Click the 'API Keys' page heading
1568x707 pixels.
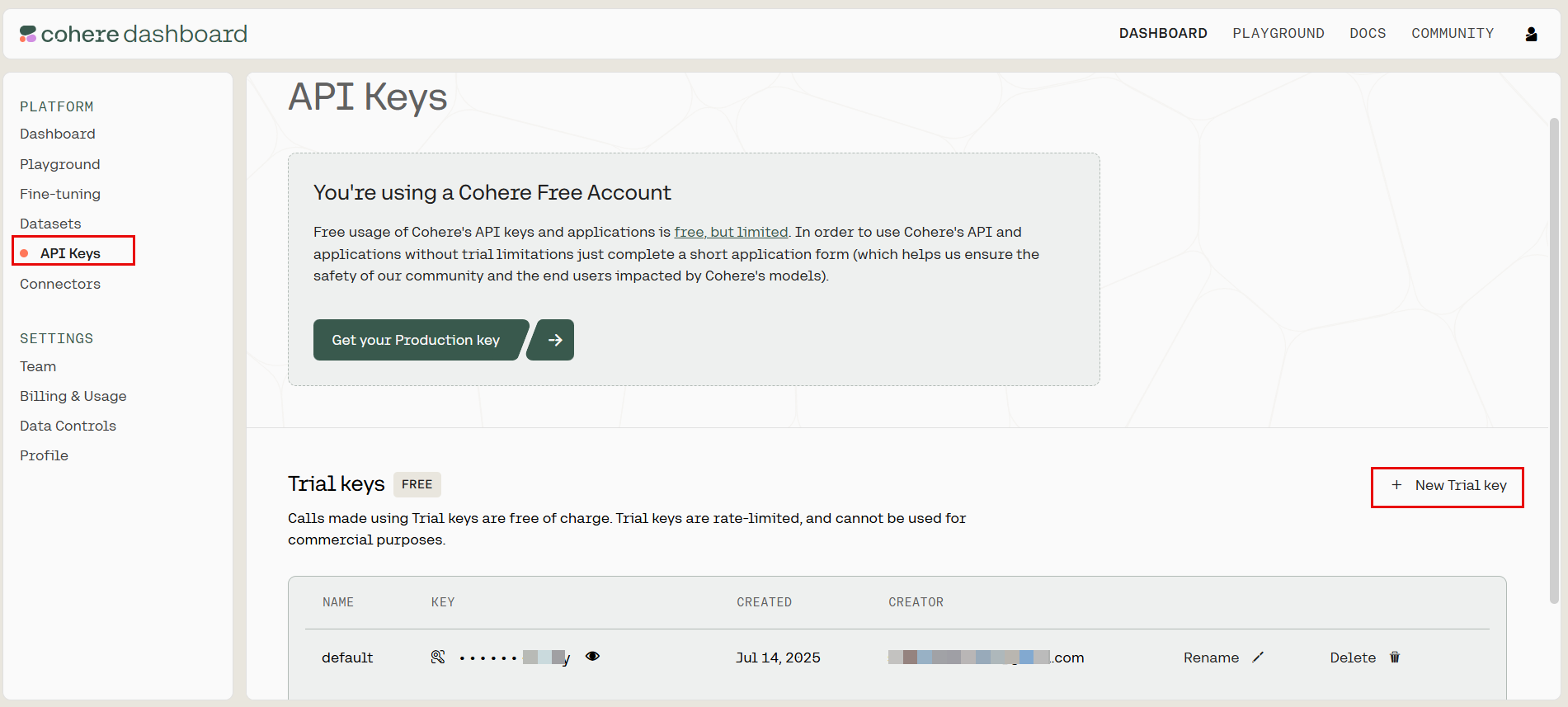[x=367, y=97]
